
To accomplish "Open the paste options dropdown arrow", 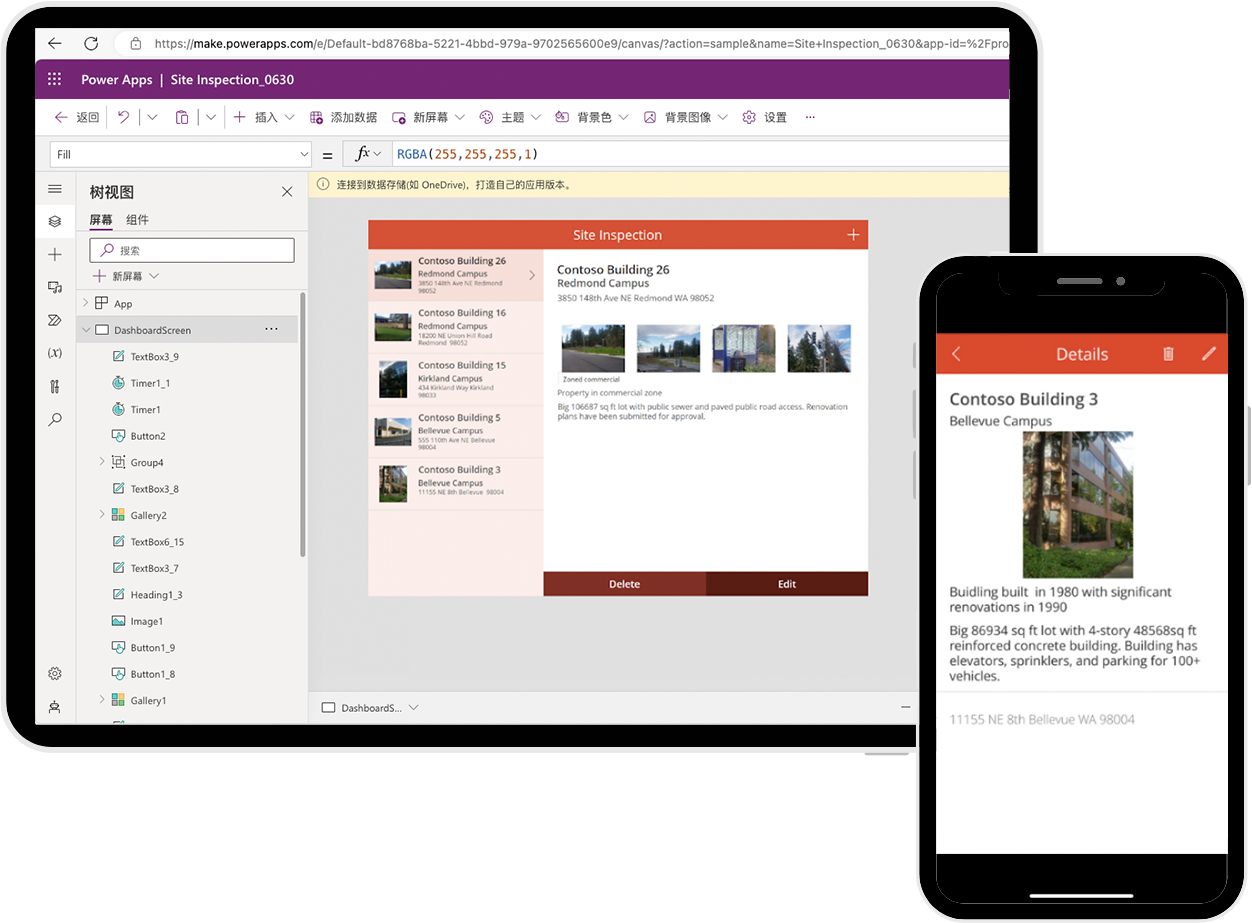I will 211,117.
